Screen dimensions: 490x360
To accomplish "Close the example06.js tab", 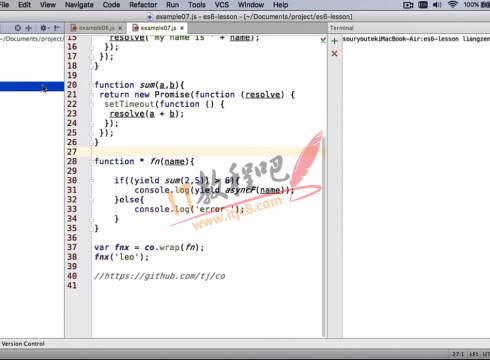I will [120, 28].
